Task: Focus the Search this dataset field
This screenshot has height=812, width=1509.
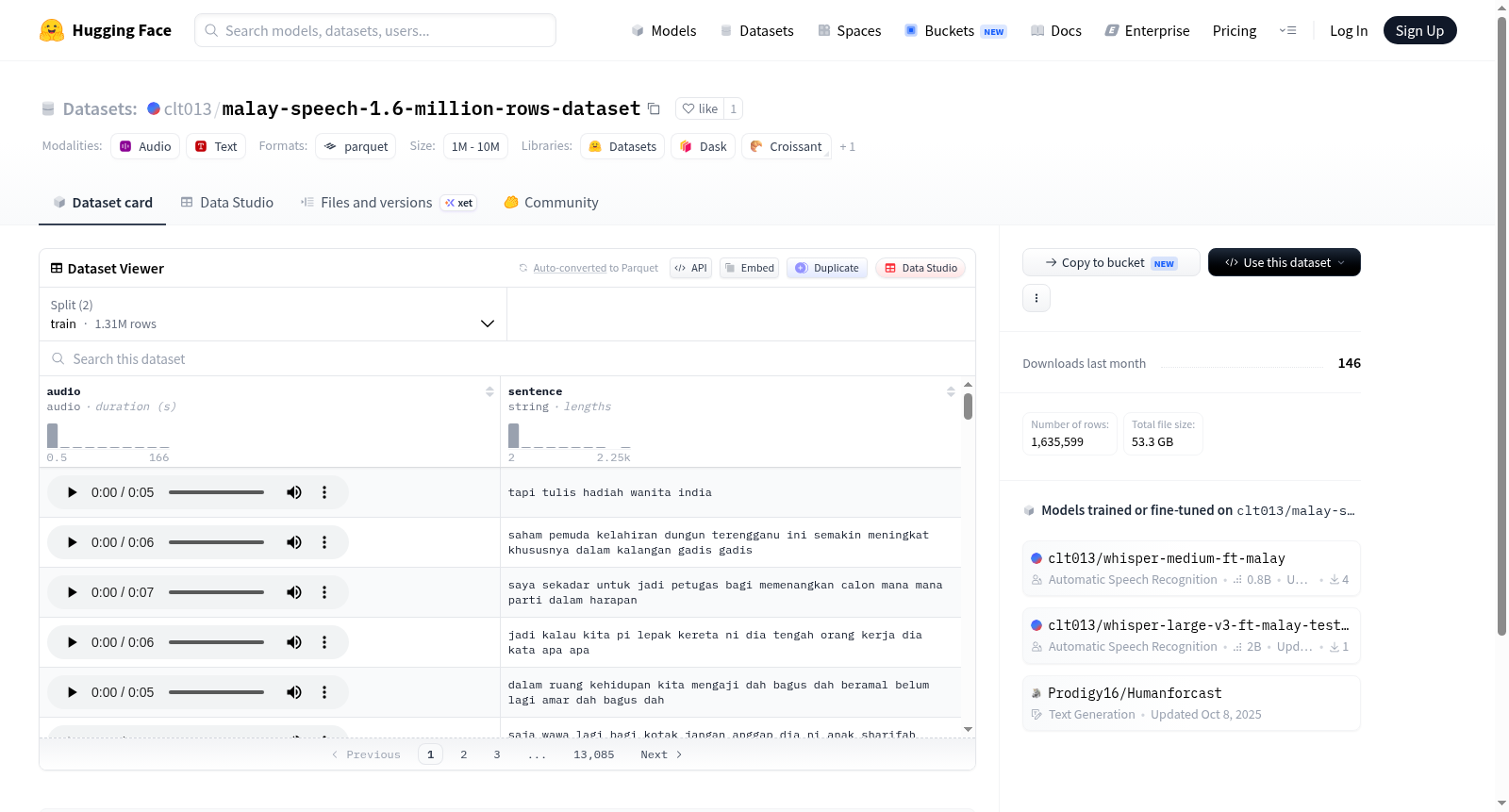Action: tap(507, 359)
